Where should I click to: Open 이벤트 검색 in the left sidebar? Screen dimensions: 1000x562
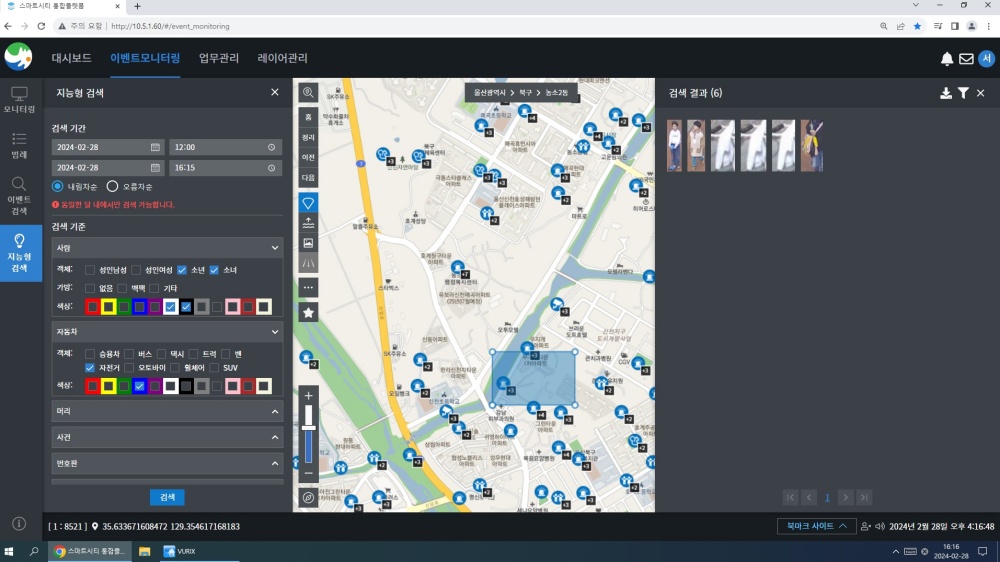[19, 196]
